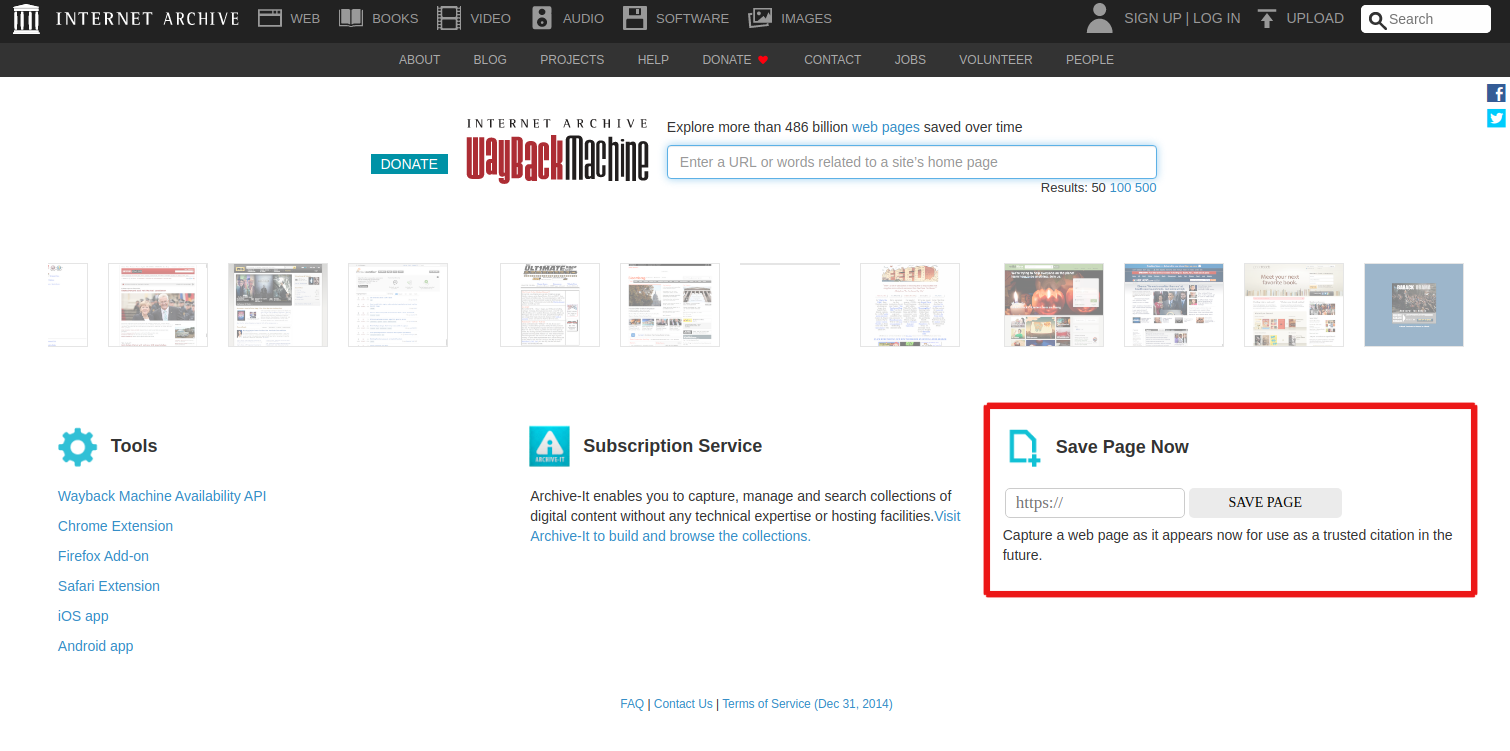1510x751 pixels.
Task: Share via the Twitter icon
Action: pos(1496,118)
